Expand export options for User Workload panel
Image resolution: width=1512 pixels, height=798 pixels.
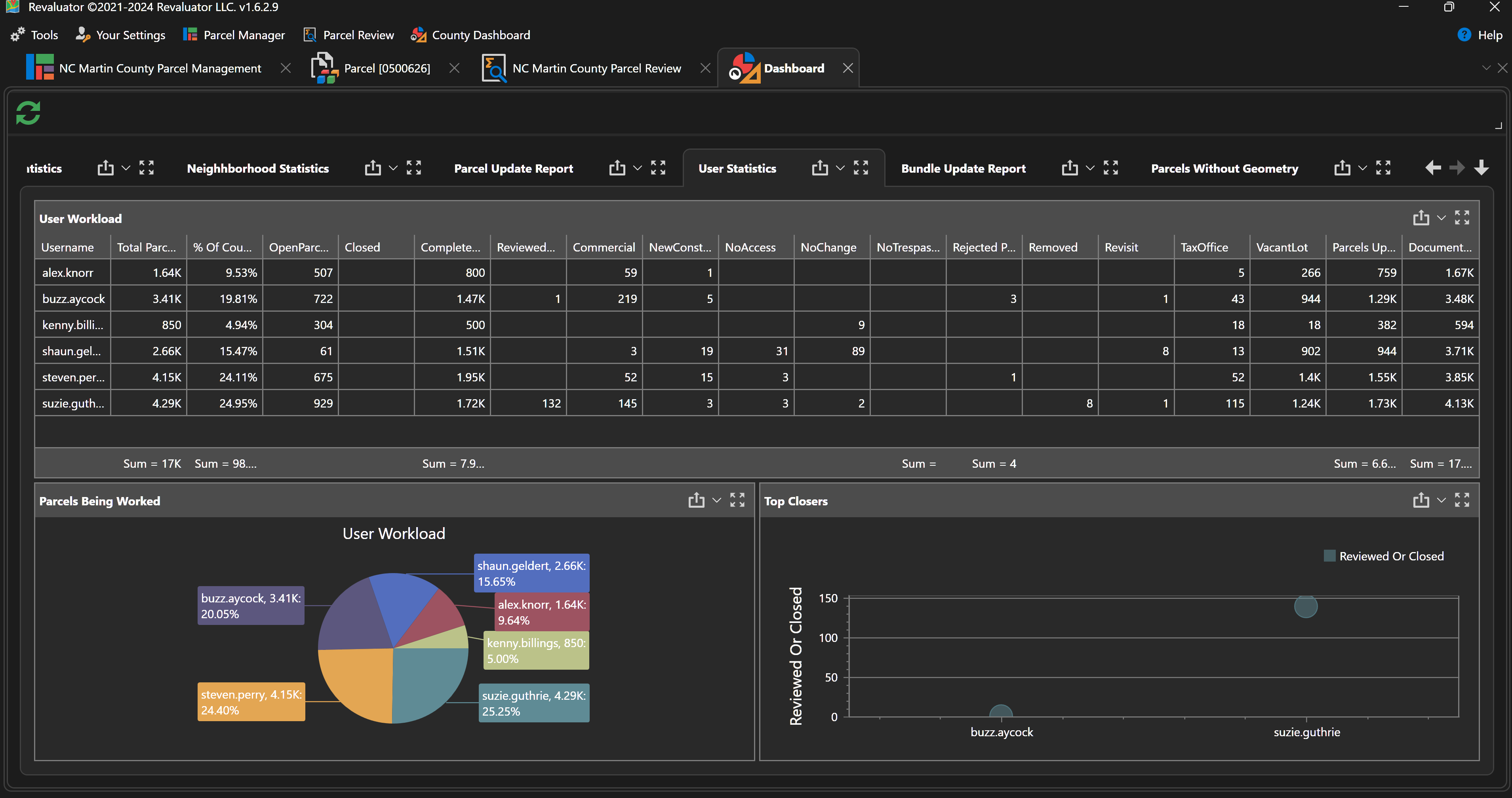[1441, 218]
